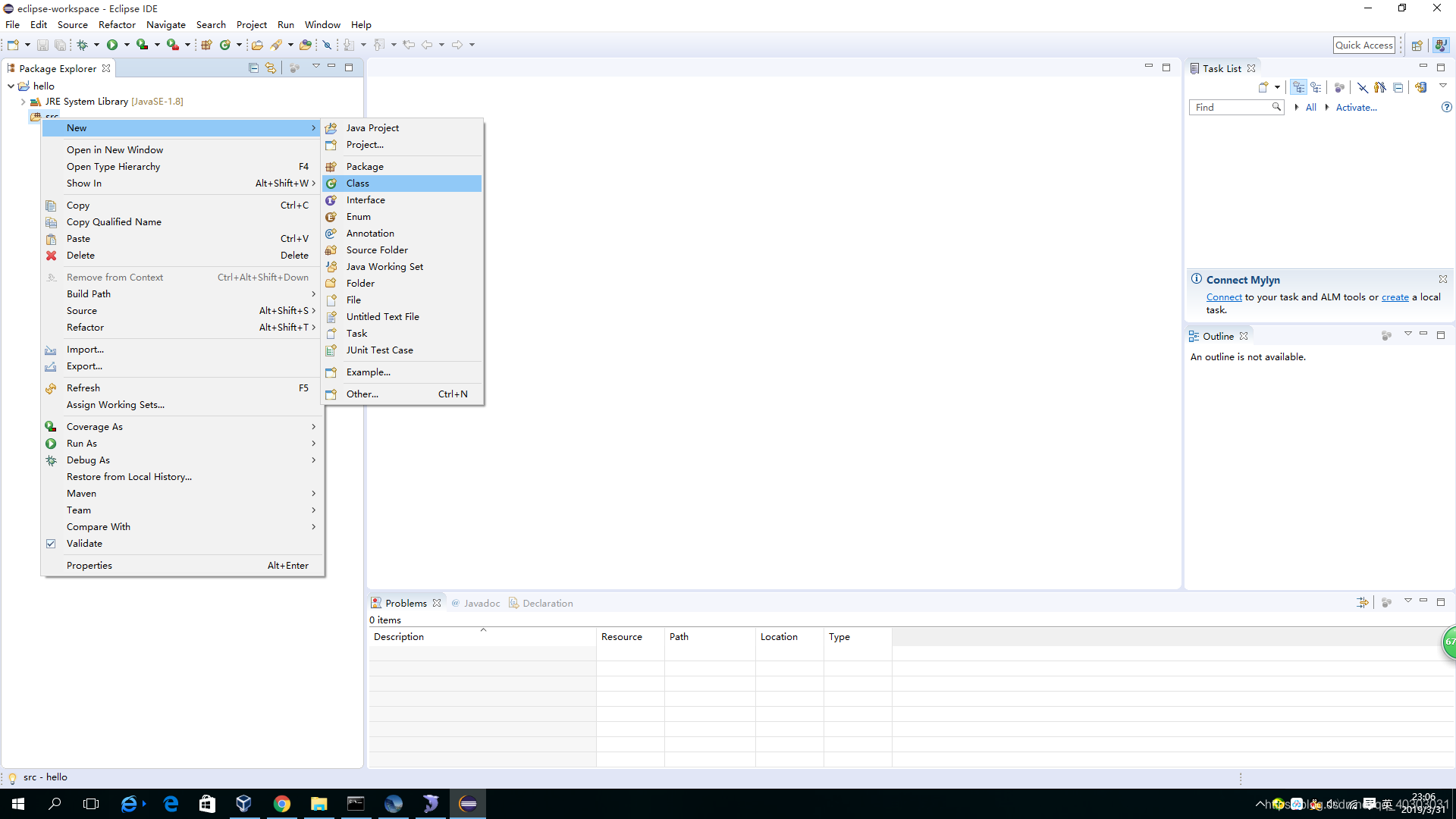Open the Refactor menu in menu bar

click(x=117, y=25)
